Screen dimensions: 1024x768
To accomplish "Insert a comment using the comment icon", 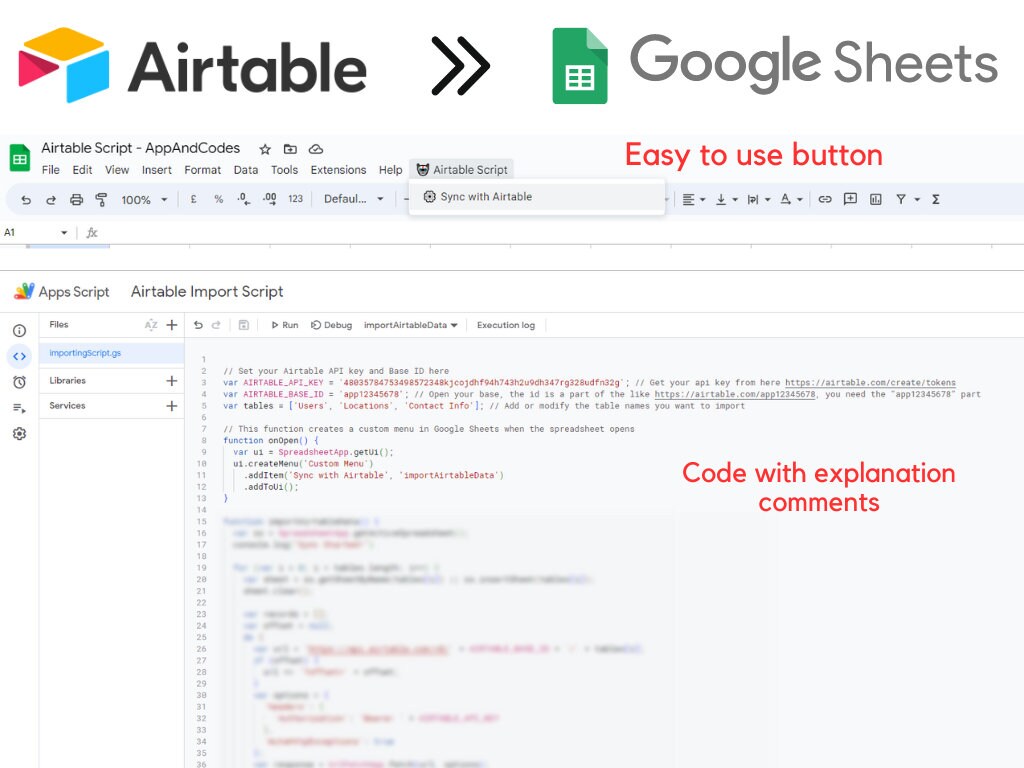I will (851, 199).
